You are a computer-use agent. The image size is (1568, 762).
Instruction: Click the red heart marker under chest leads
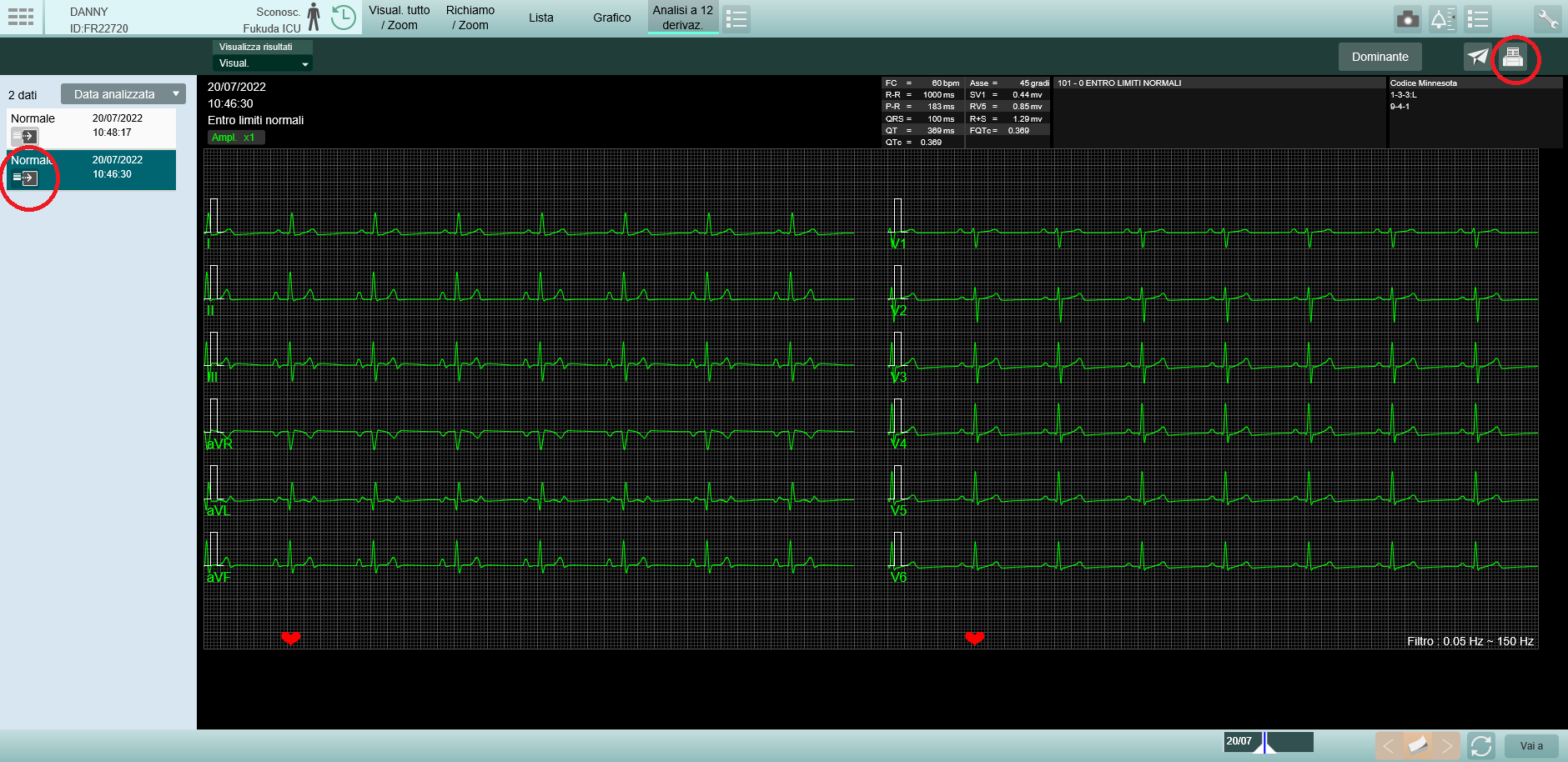[974, 639]
